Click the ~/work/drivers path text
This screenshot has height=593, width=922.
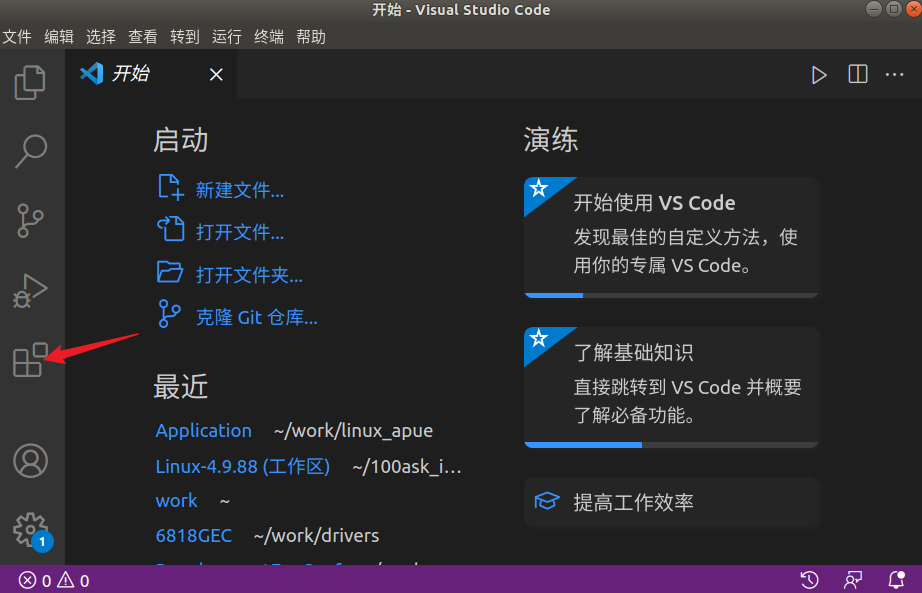pyautogui.click(x=316, y=535)
